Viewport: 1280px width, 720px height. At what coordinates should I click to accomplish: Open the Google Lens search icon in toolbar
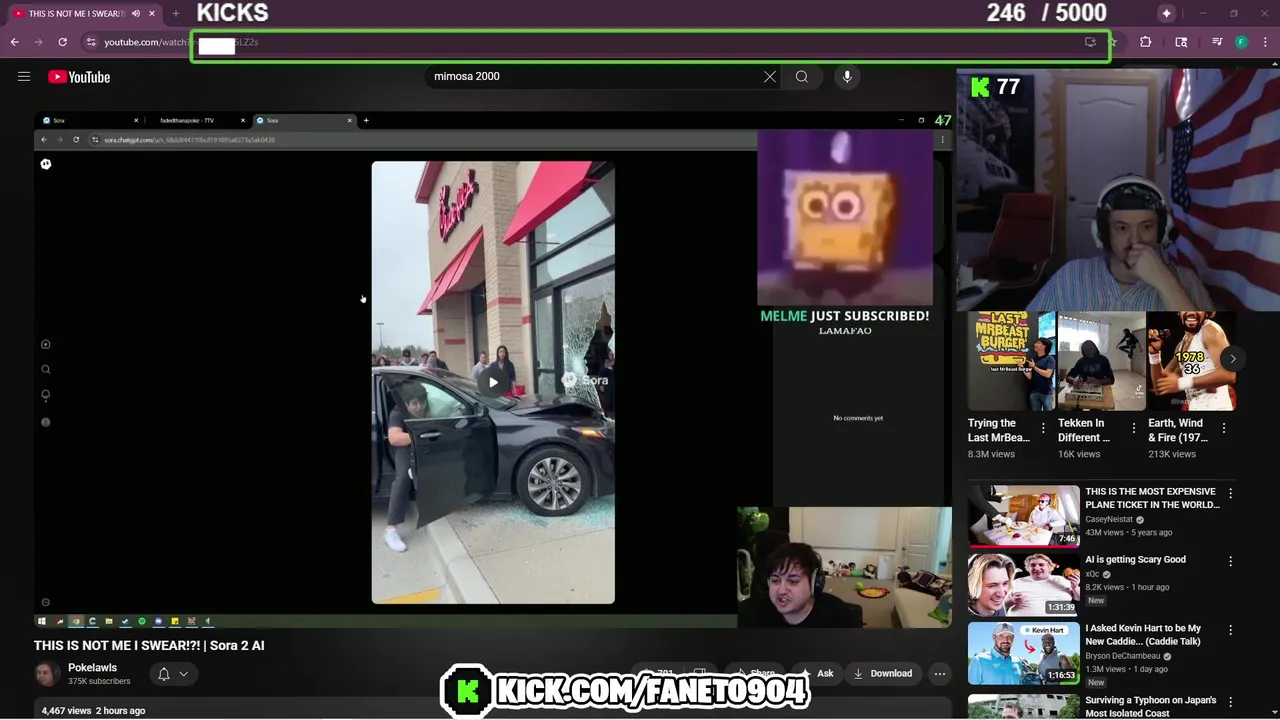pos(1181,42)
